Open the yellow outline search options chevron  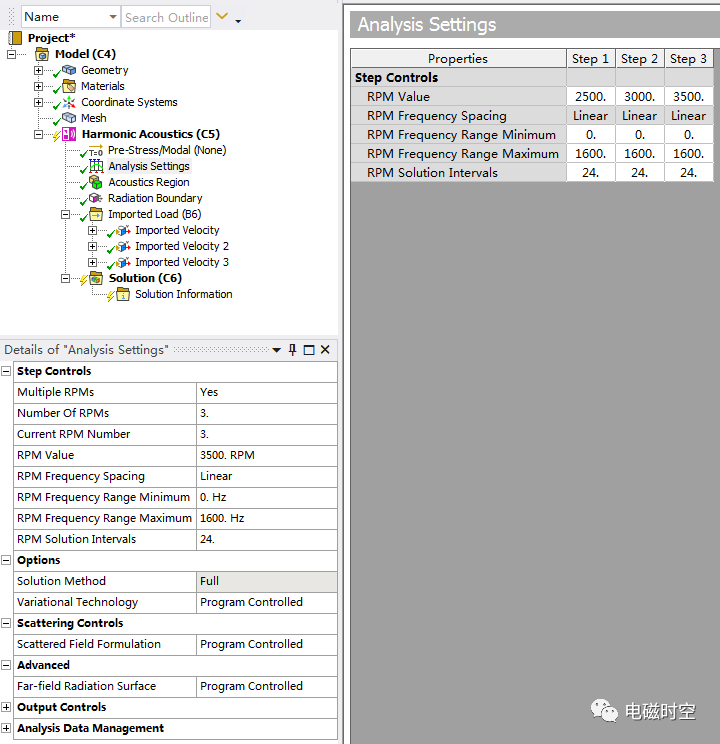[222, 16]
